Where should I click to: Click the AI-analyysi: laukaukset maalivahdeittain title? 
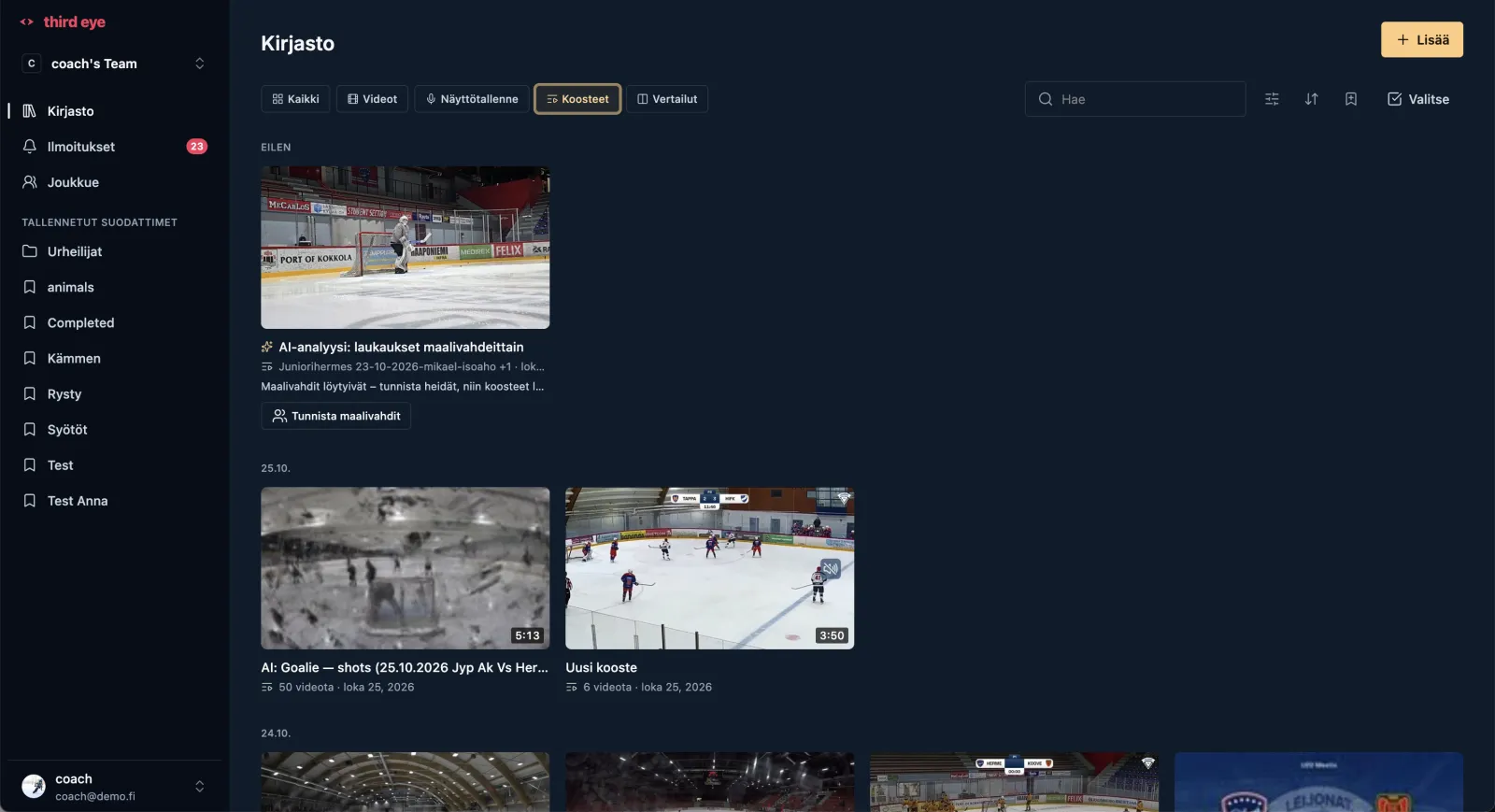tap(401, 347)
